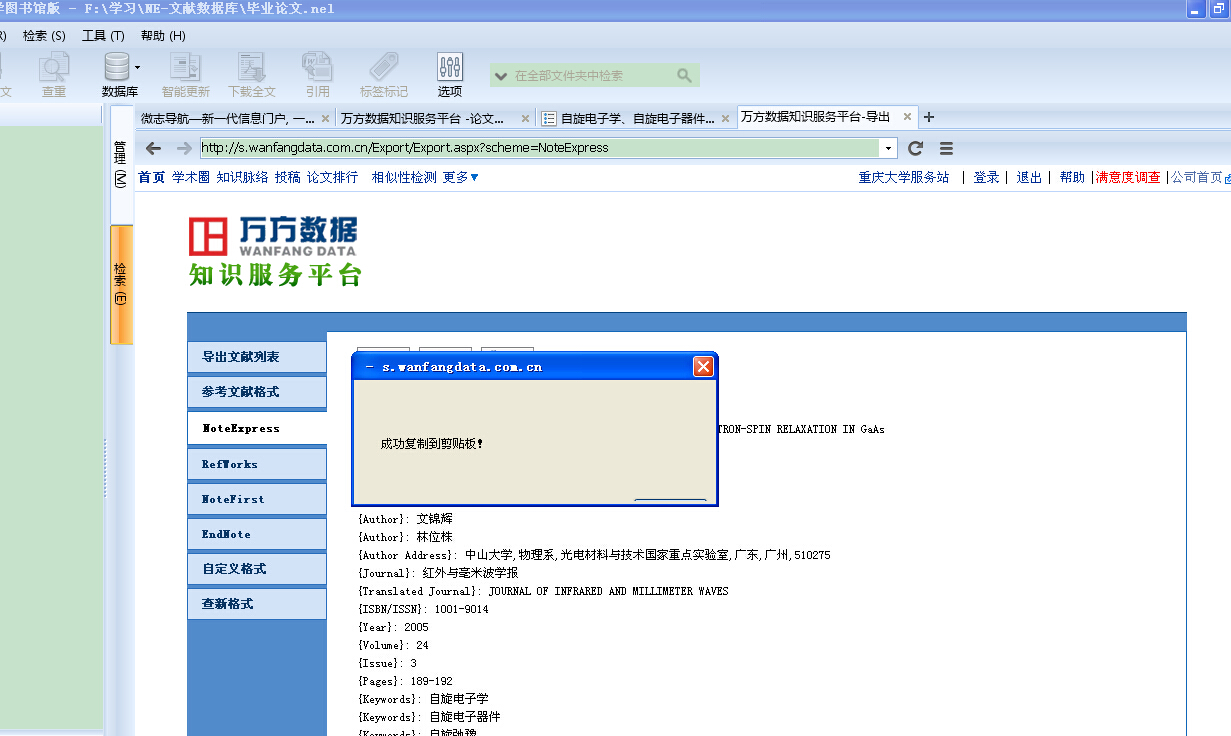
Task: Go back with the browser back arrow
Action: [x=153, y=148]
